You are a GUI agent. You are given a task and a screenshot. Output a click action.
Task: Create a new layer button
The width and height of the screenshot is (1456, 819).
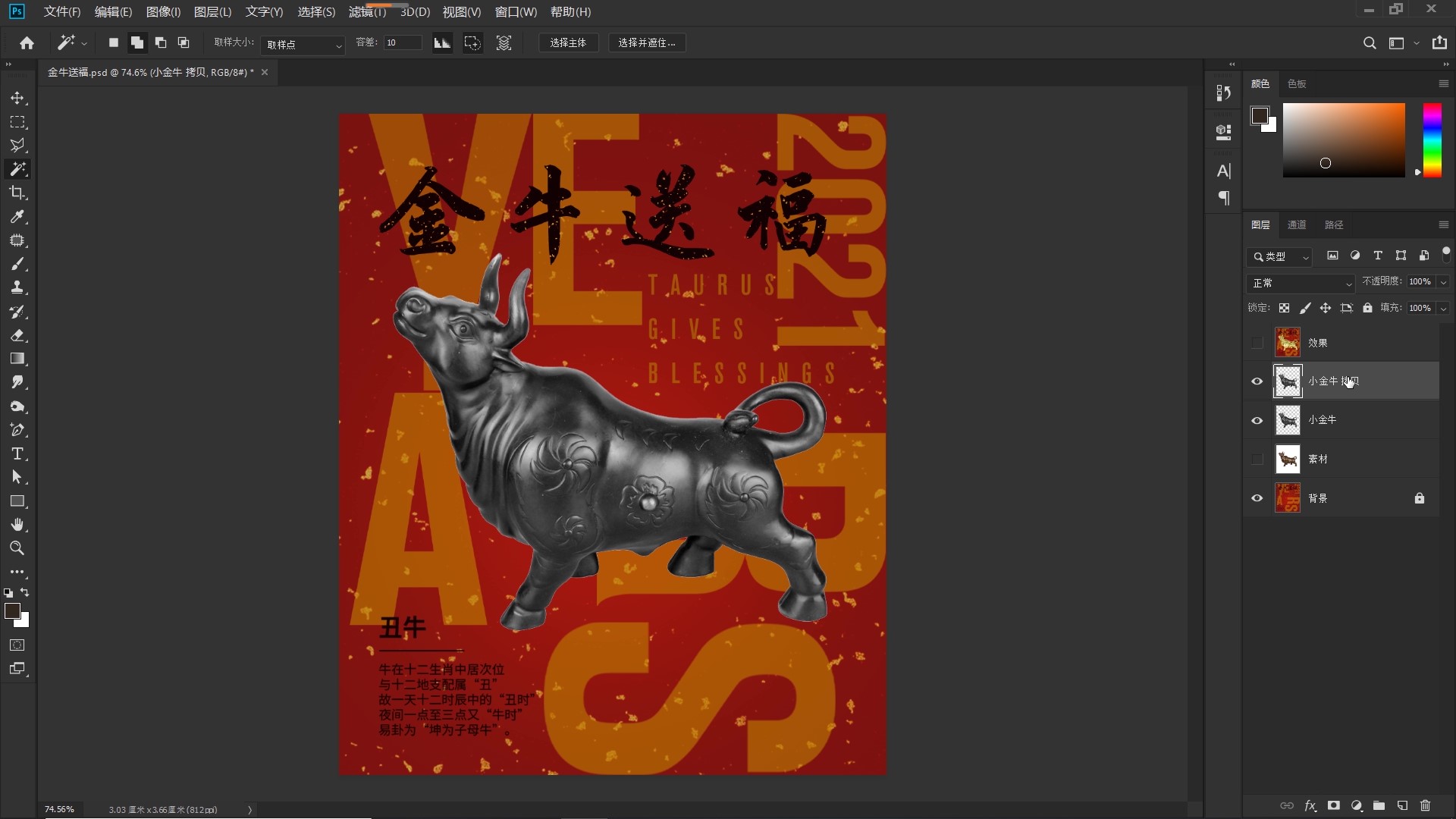click(1402, 806)
